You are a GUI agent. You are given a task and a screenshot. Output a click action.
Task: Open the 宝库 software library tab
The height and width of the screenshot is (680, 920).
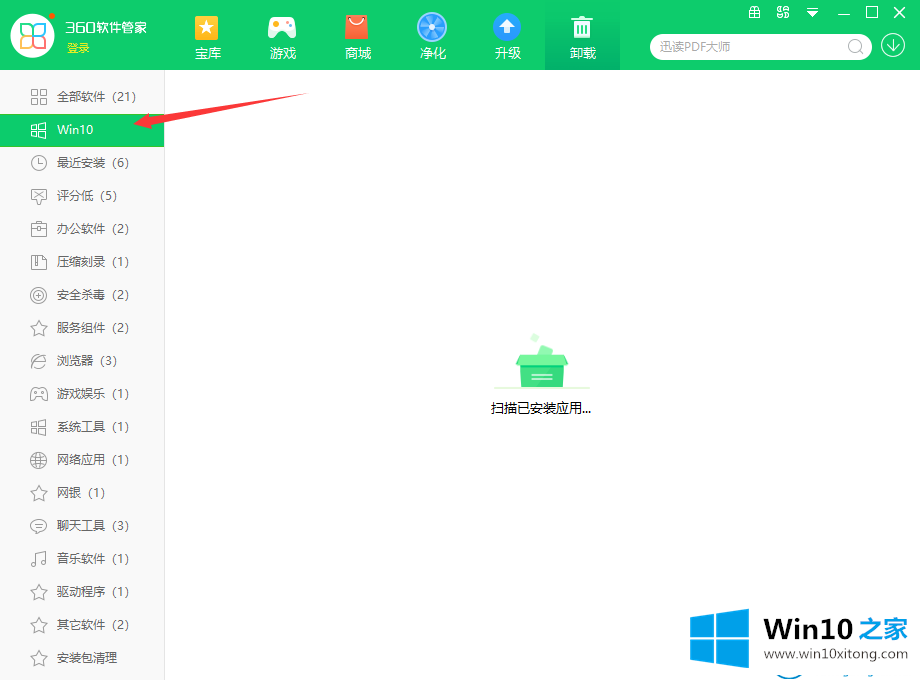207,38
